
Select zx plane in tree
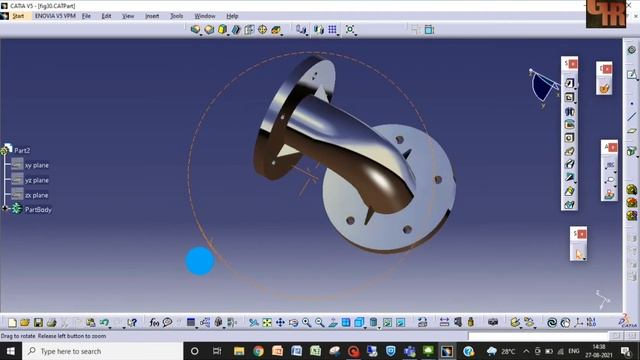point(36,195)
